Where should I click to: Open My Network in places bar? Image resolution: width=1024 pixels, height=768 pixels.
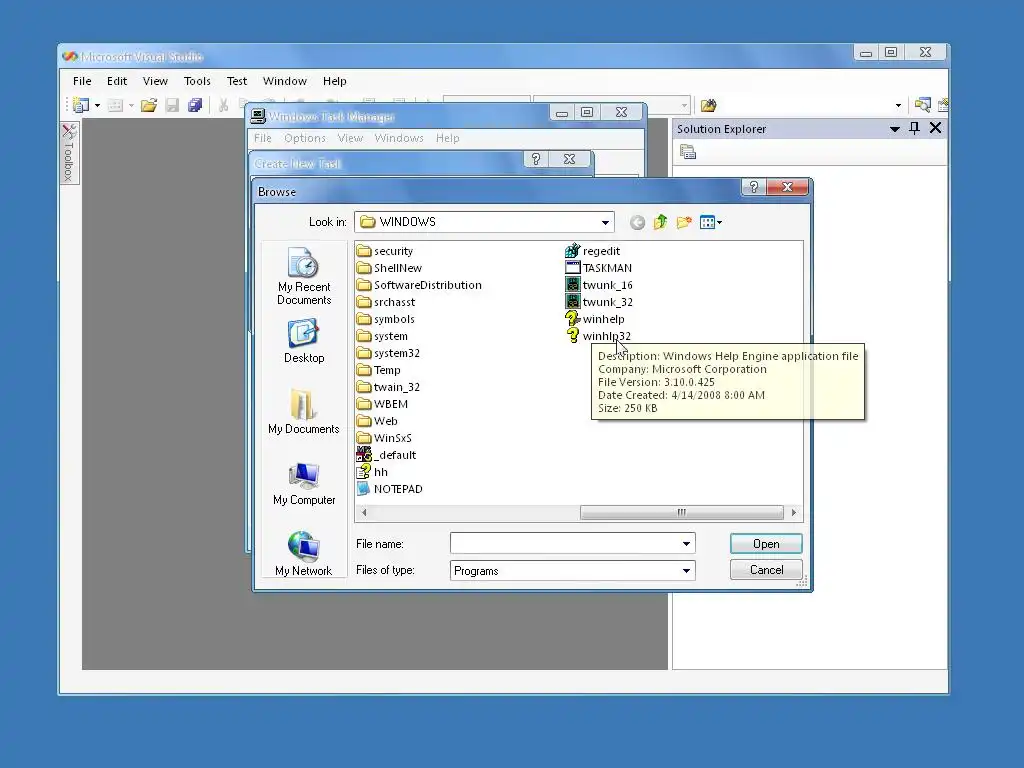click(x=304, y=554)
